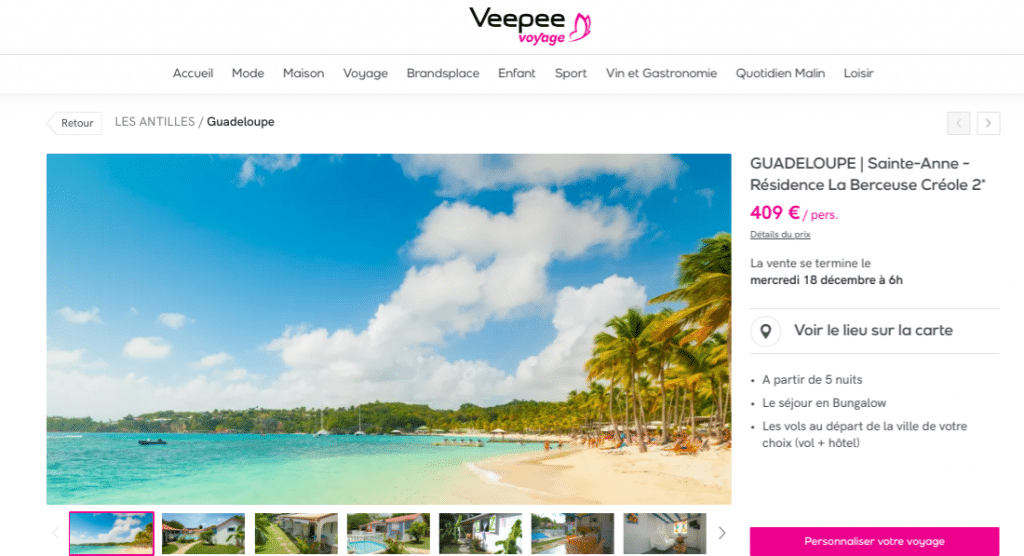Click Voir le lieu sur la carte
This screenshot has width=1024, height=556.
coord(873,331)
